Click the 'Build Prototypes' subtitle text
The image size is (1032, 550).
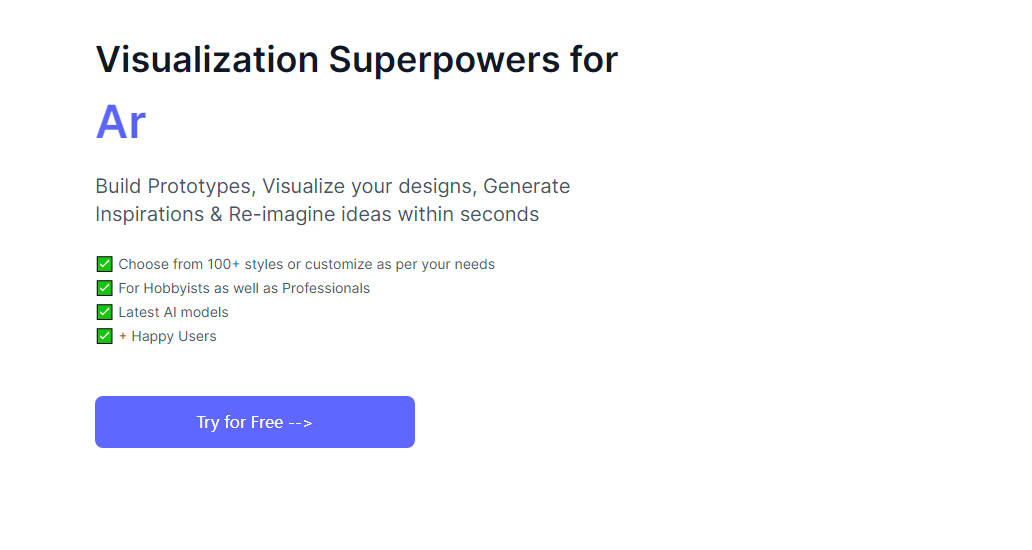click(174, 186)
